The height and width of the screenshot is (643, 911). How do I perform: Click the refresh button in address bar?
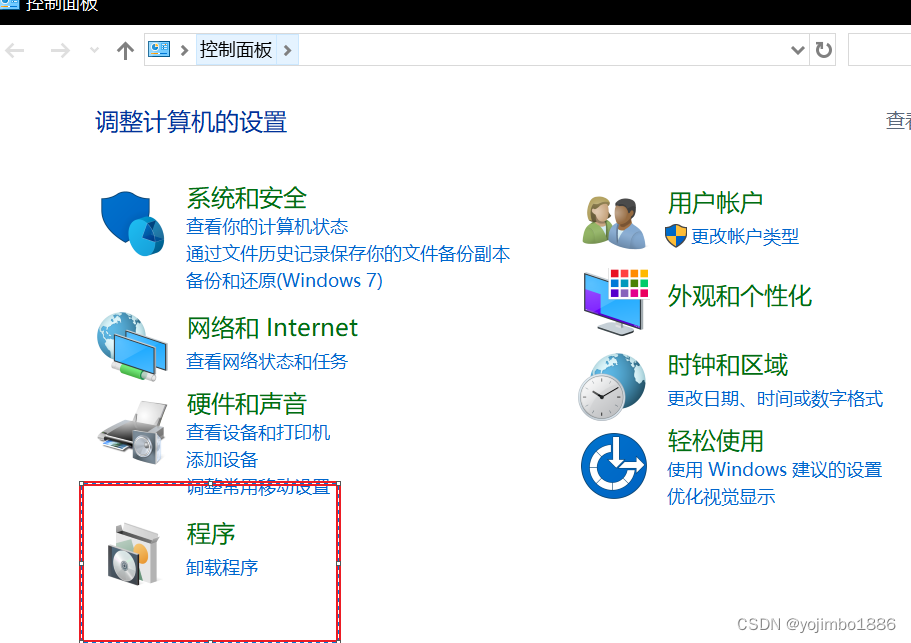(823, 50)
